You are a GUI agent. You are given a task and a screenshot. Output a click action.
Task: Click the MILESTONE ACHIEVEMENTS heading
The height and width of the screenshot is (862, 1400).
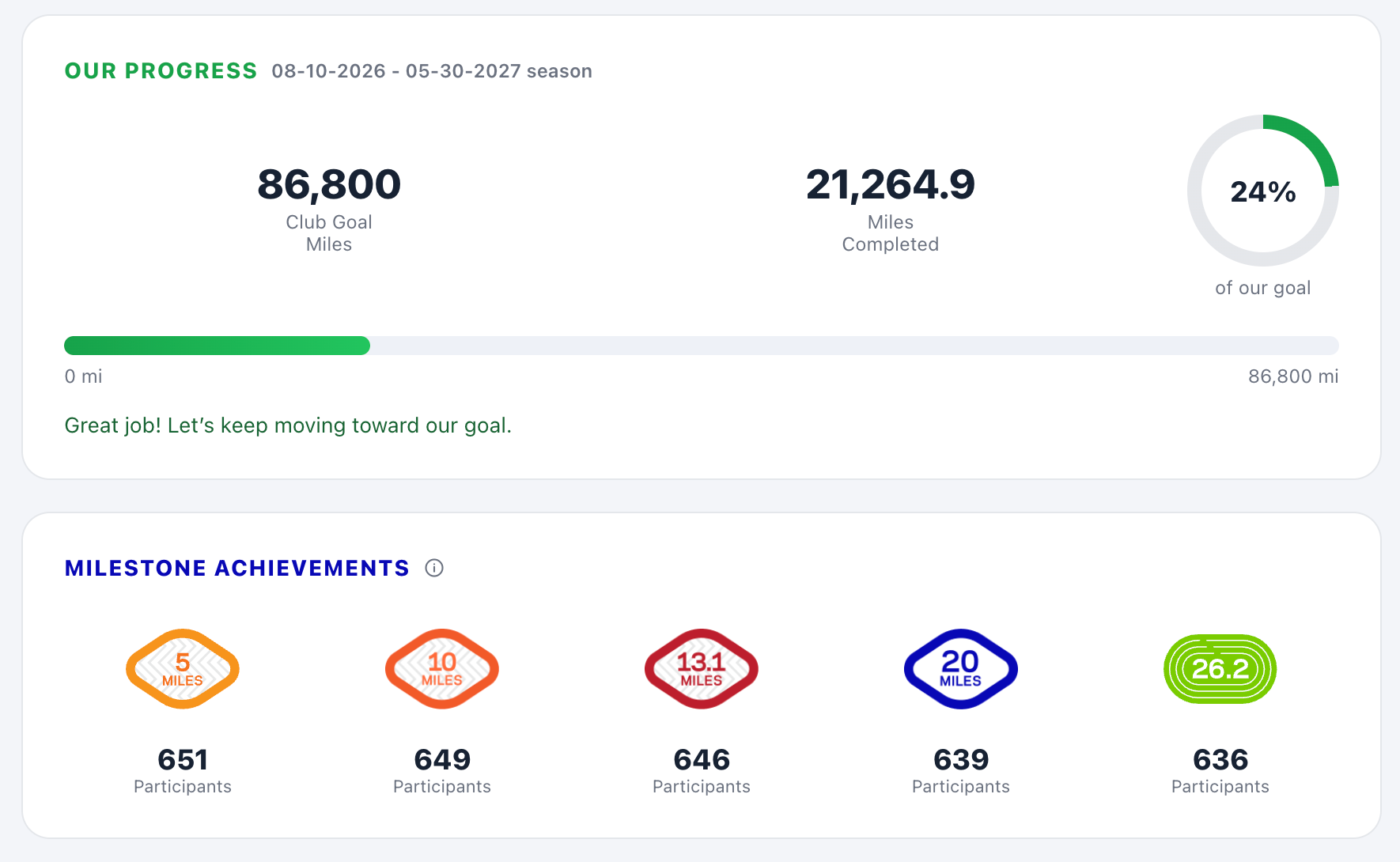[237, 568]
